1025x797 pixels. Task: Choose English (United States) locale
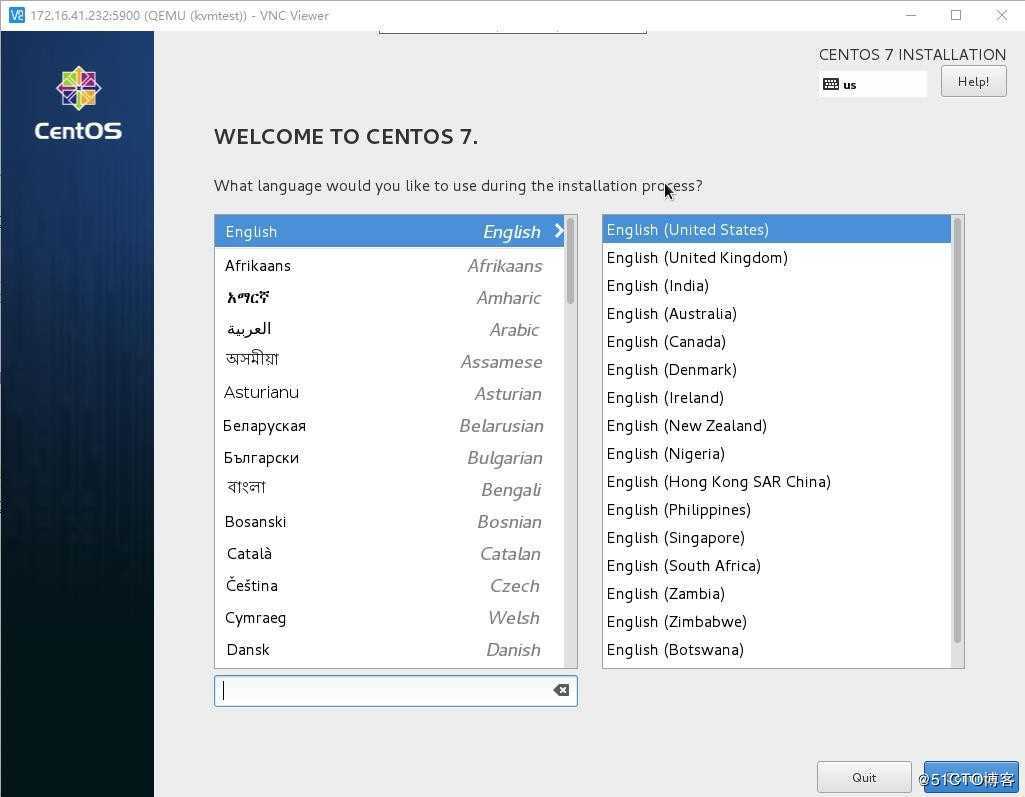click(x=777, y=229)
